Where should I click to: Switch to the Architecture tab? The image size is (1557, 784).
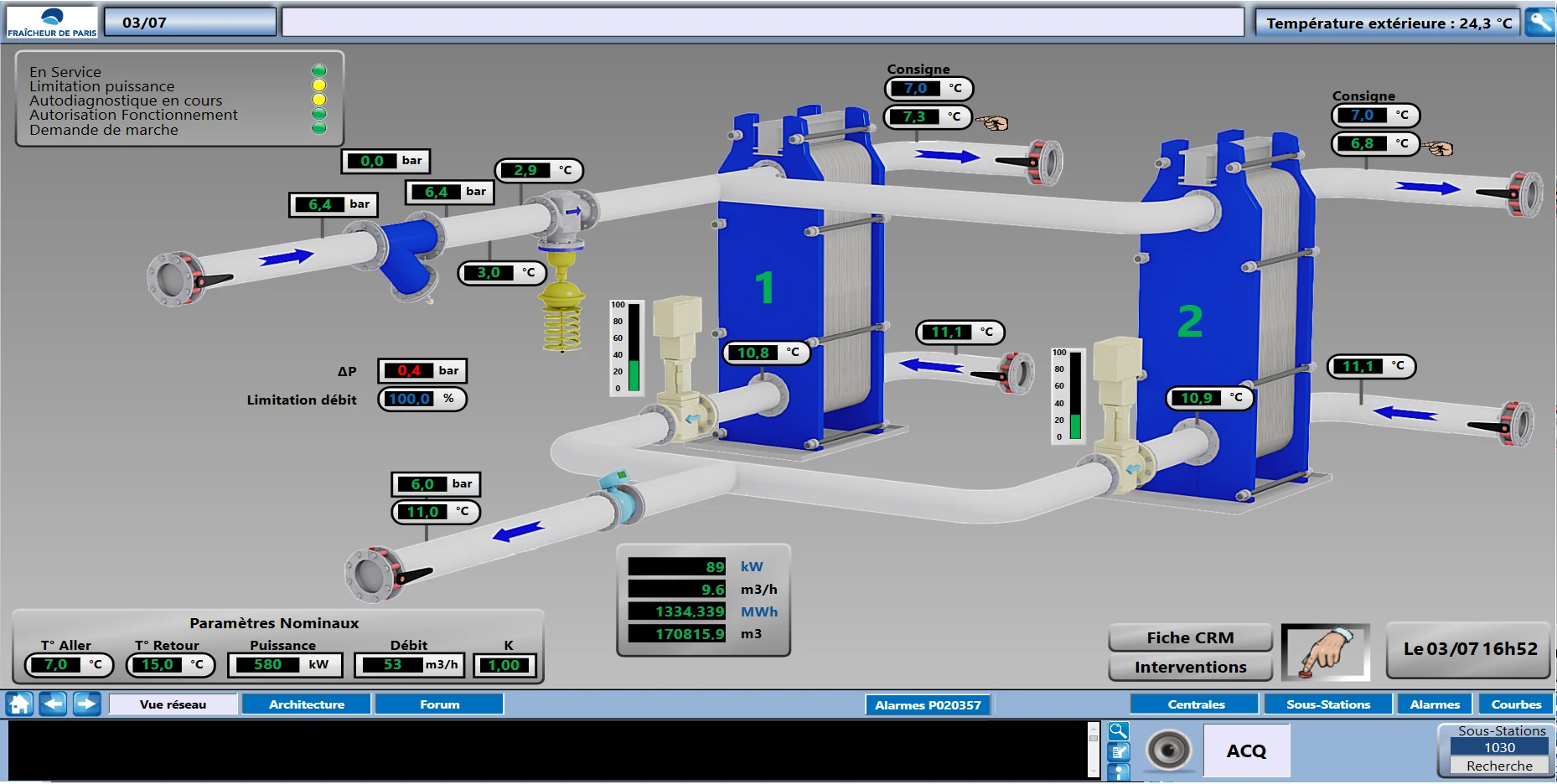pyautogui.click(x=306, y=704)
